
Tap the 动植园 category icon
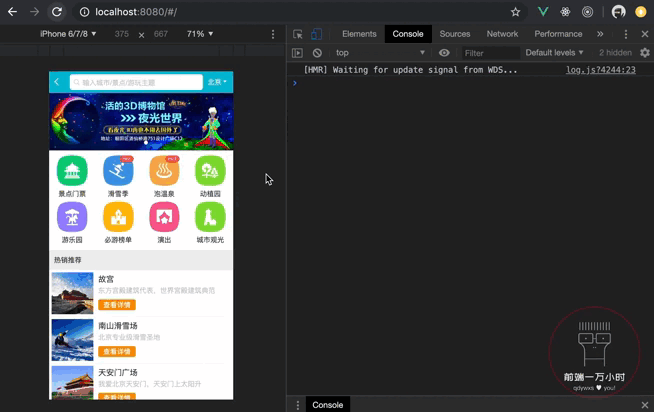(x=210, y=171)
